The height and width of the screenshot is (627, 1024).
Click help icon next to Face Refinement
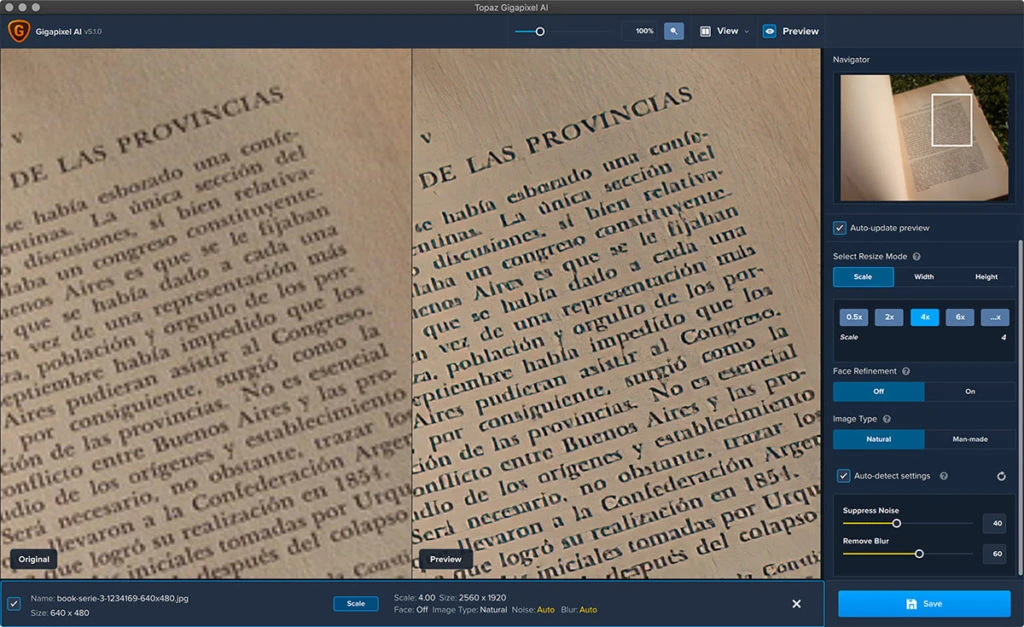click(906, 371)
